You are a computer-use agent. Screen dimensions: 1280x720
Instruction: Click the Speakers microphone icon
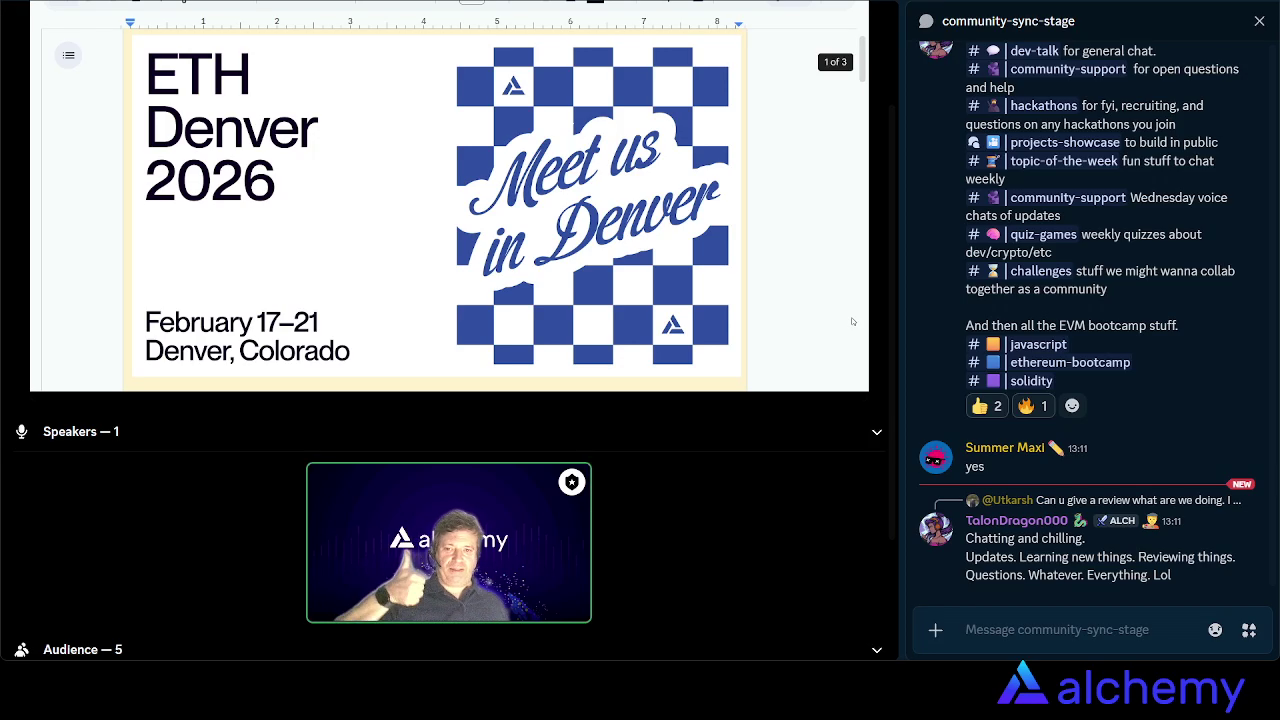(x=22, y=432)
